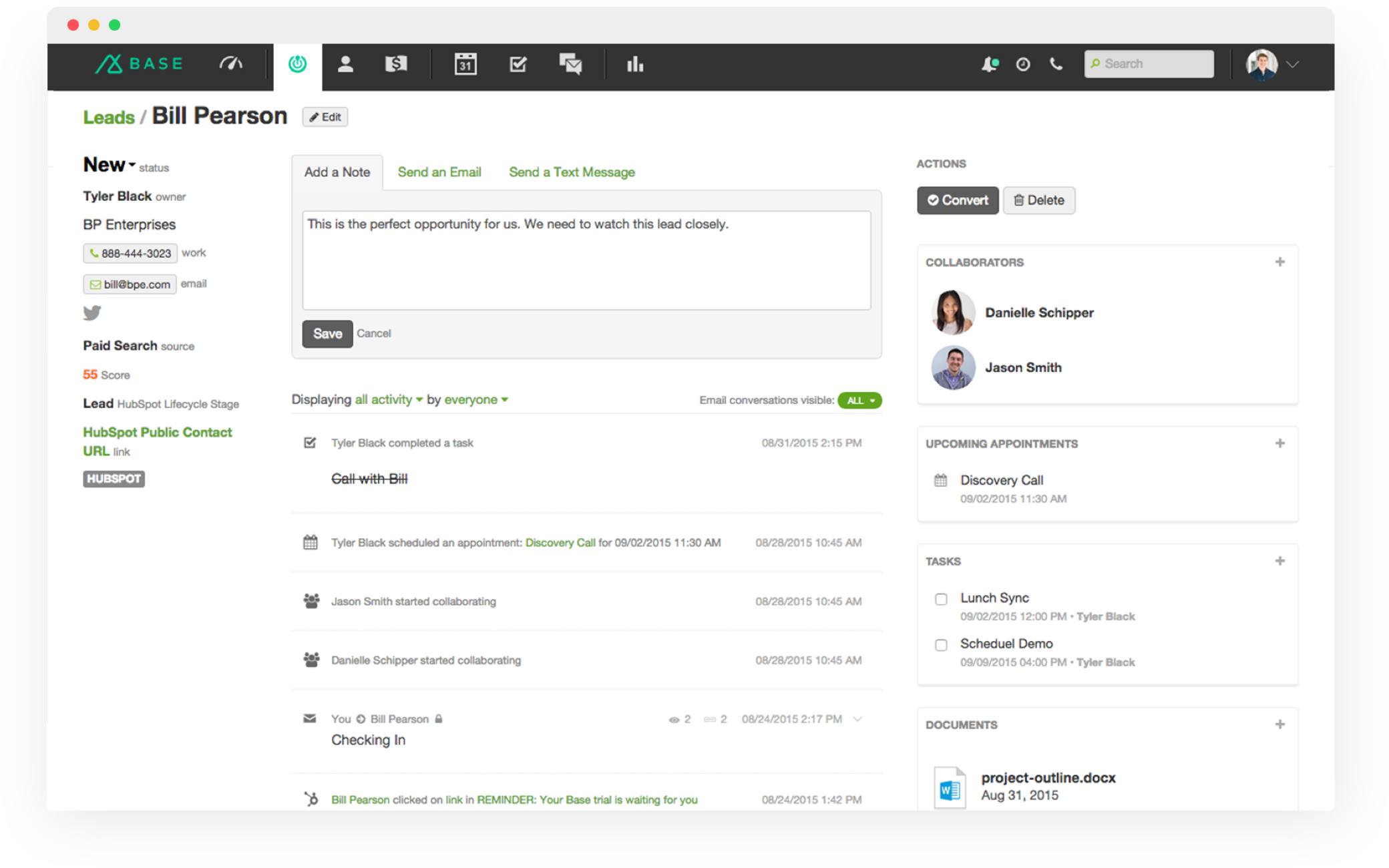Click the HUBSPOT tag
Image resolution: width=1389 pixels, height=868 pixels.
(x=114, y=479)
